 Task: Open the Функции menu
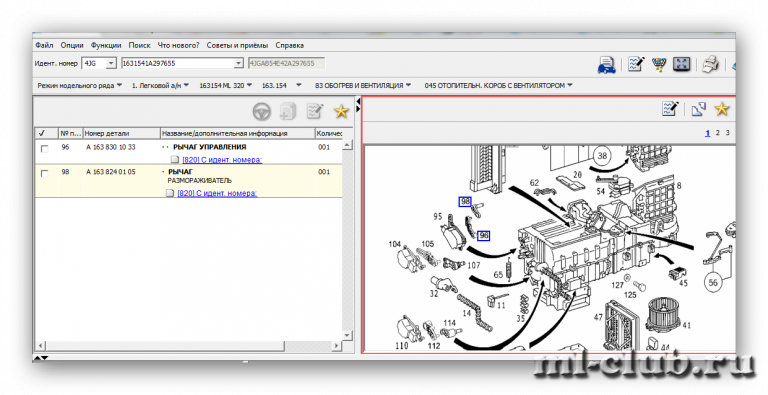[106, 45]
